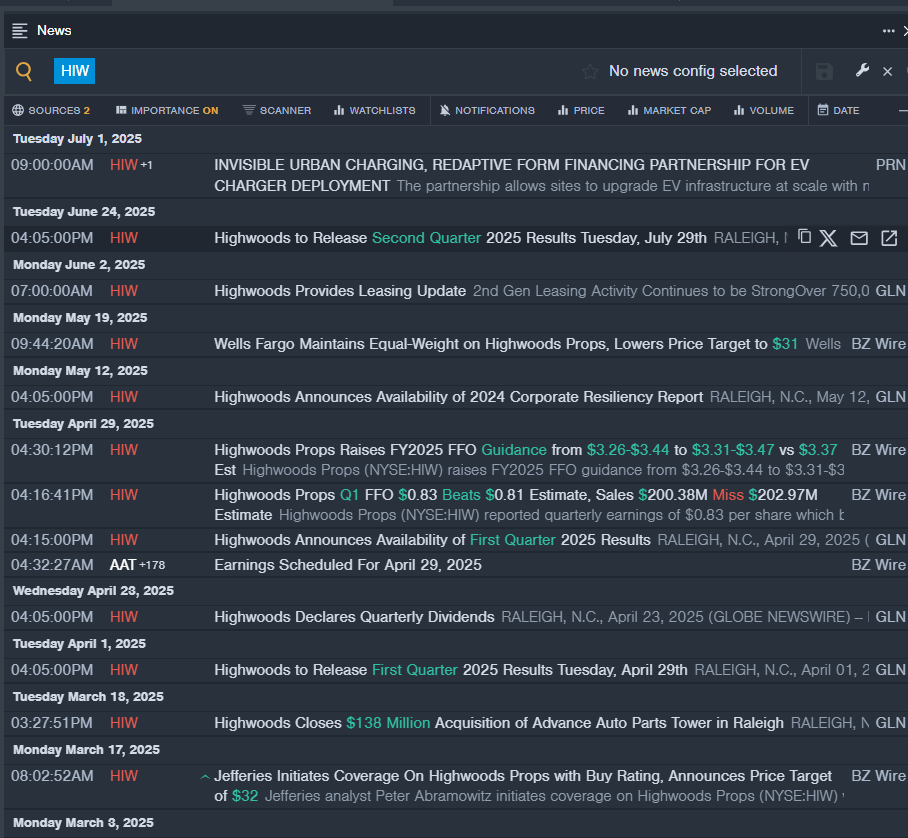Click HIW +1 ticker on July 1 row

[131, 165]
